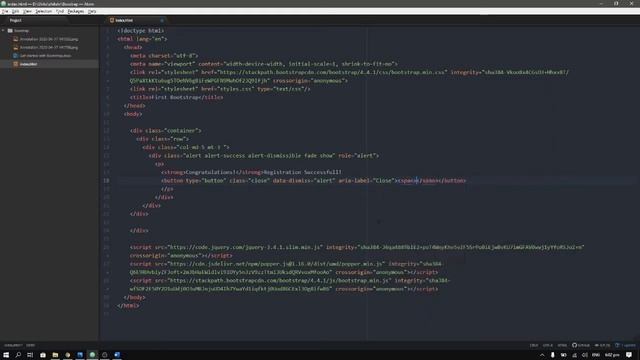
Task: Click the closing body tag line
Action: click(134, 297)
